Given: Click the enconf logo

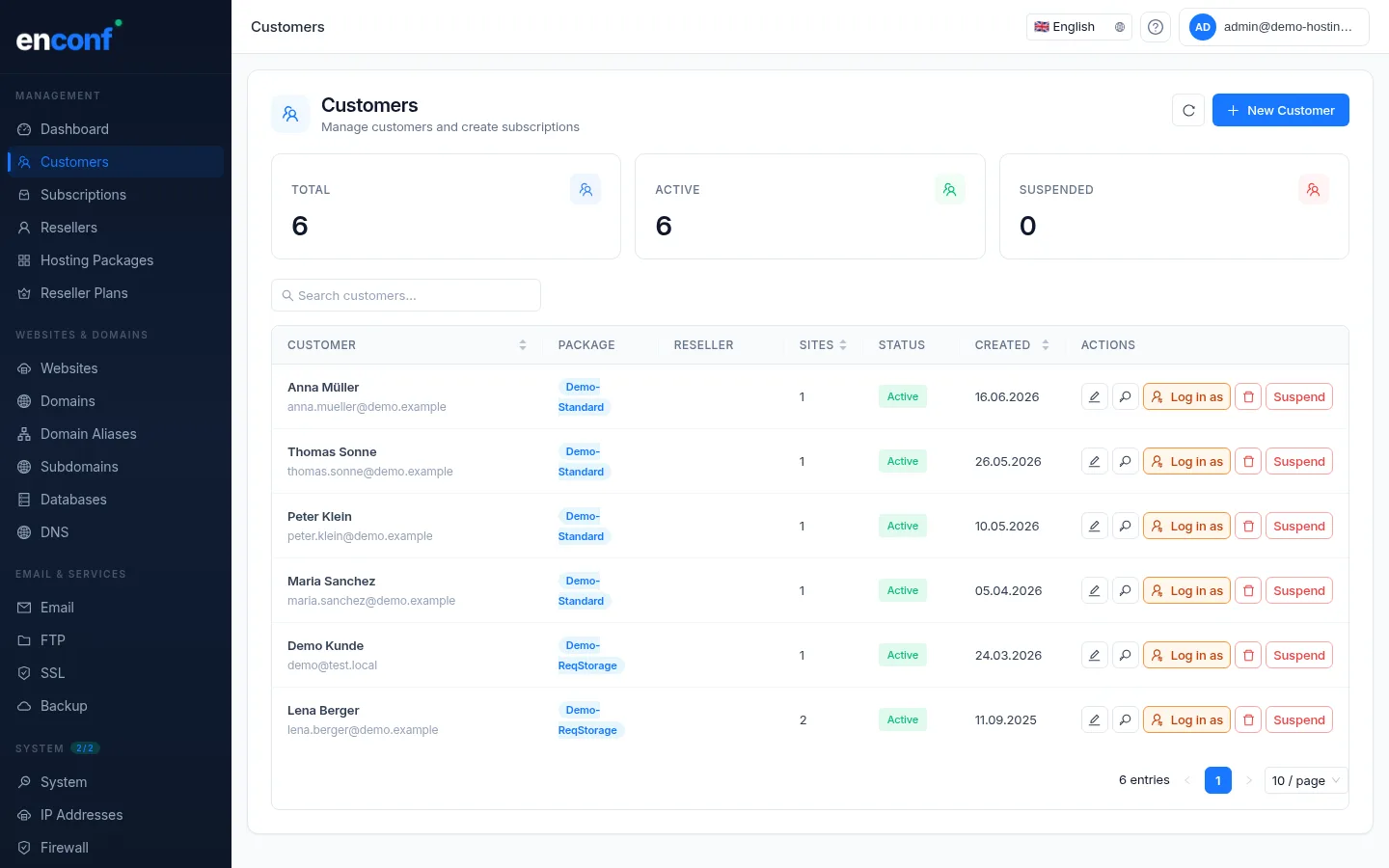Looking at the screenshot, I should (69, 38).
